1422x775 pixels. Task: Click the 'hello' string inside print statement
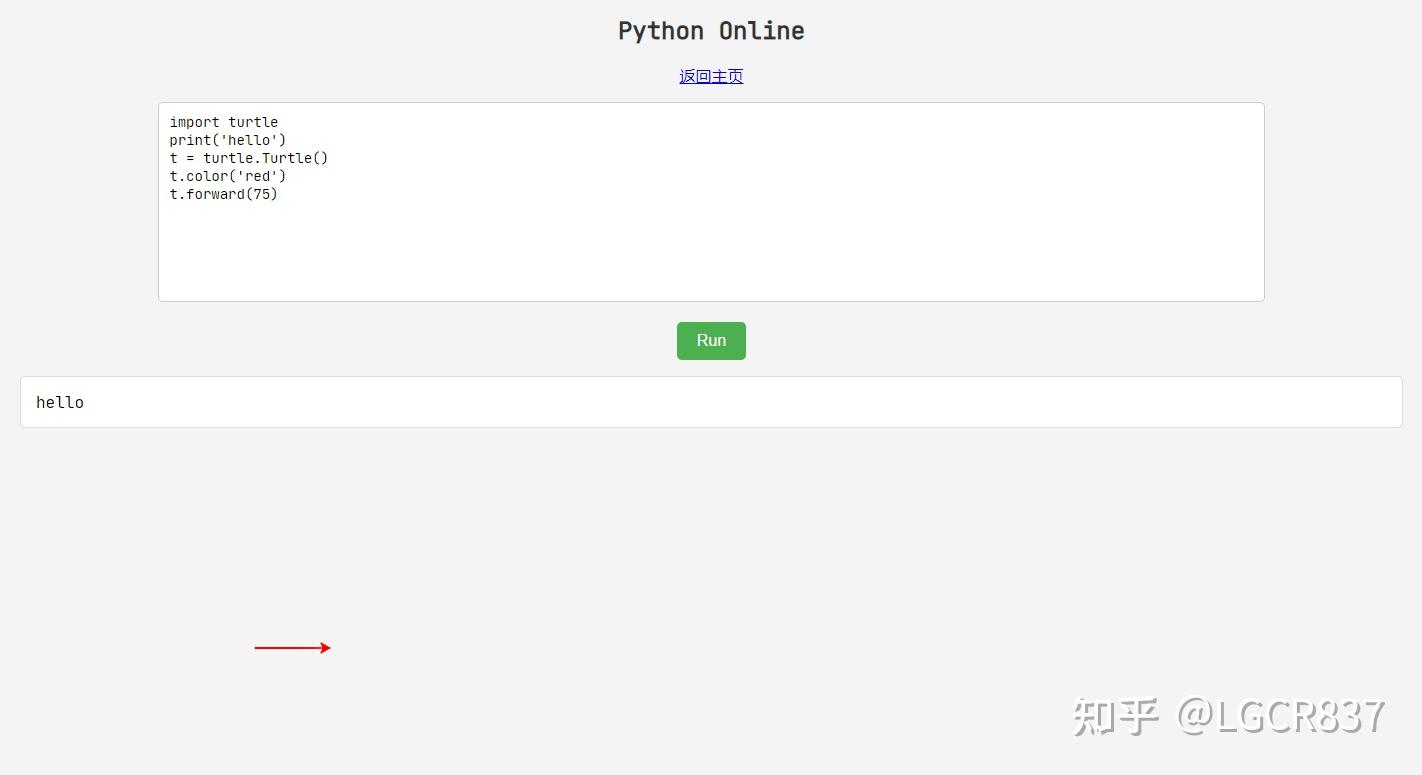click(248, 140)
